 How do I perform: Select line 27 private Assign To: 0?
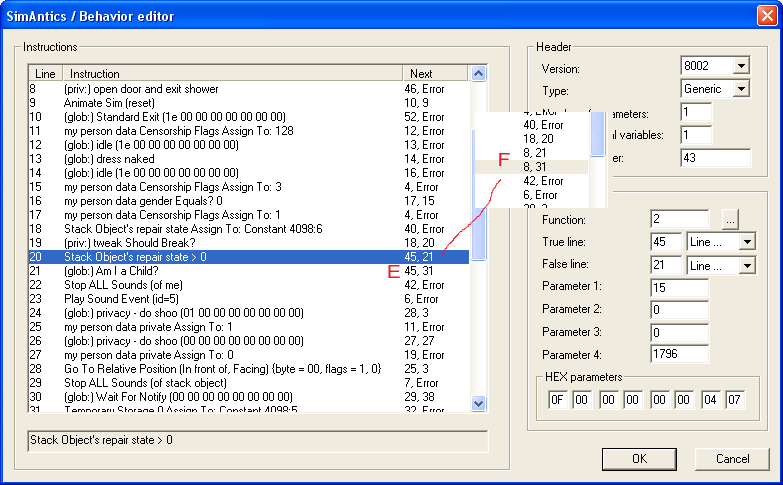(x=249, y=355)
